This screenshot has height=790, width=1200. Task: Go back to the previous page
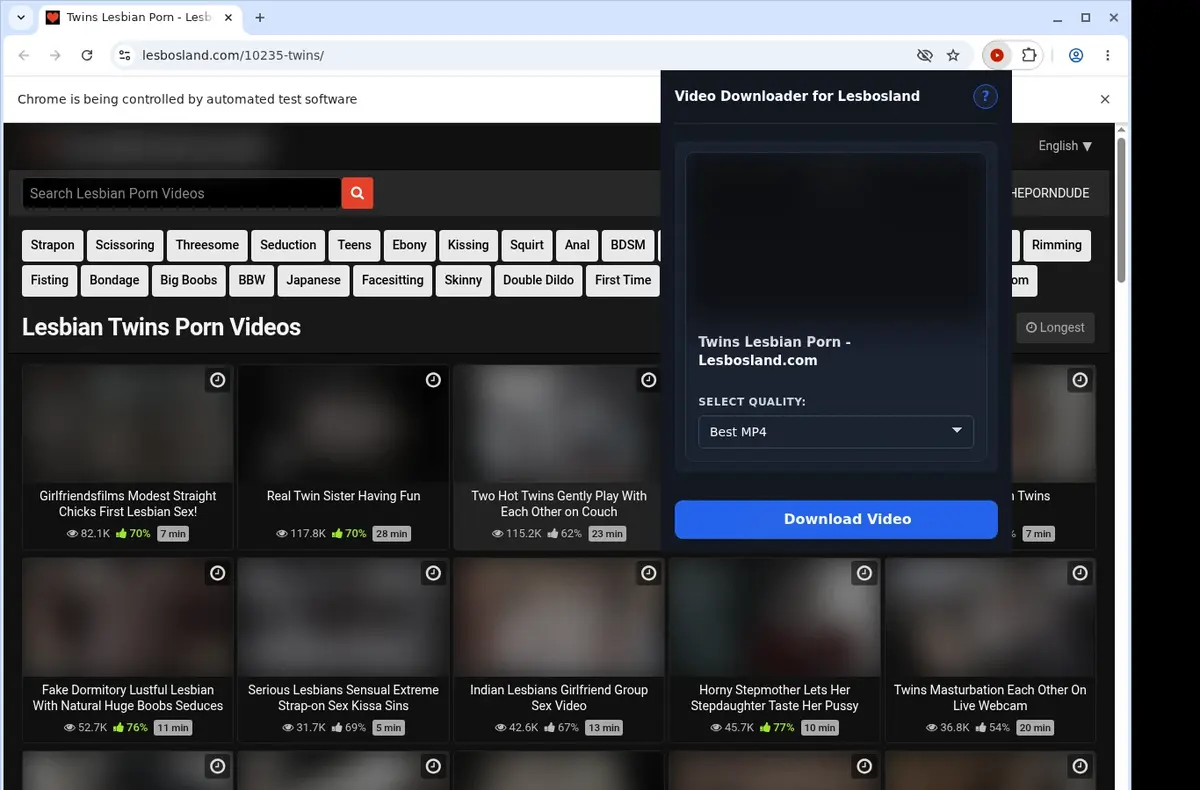point(24,56)
